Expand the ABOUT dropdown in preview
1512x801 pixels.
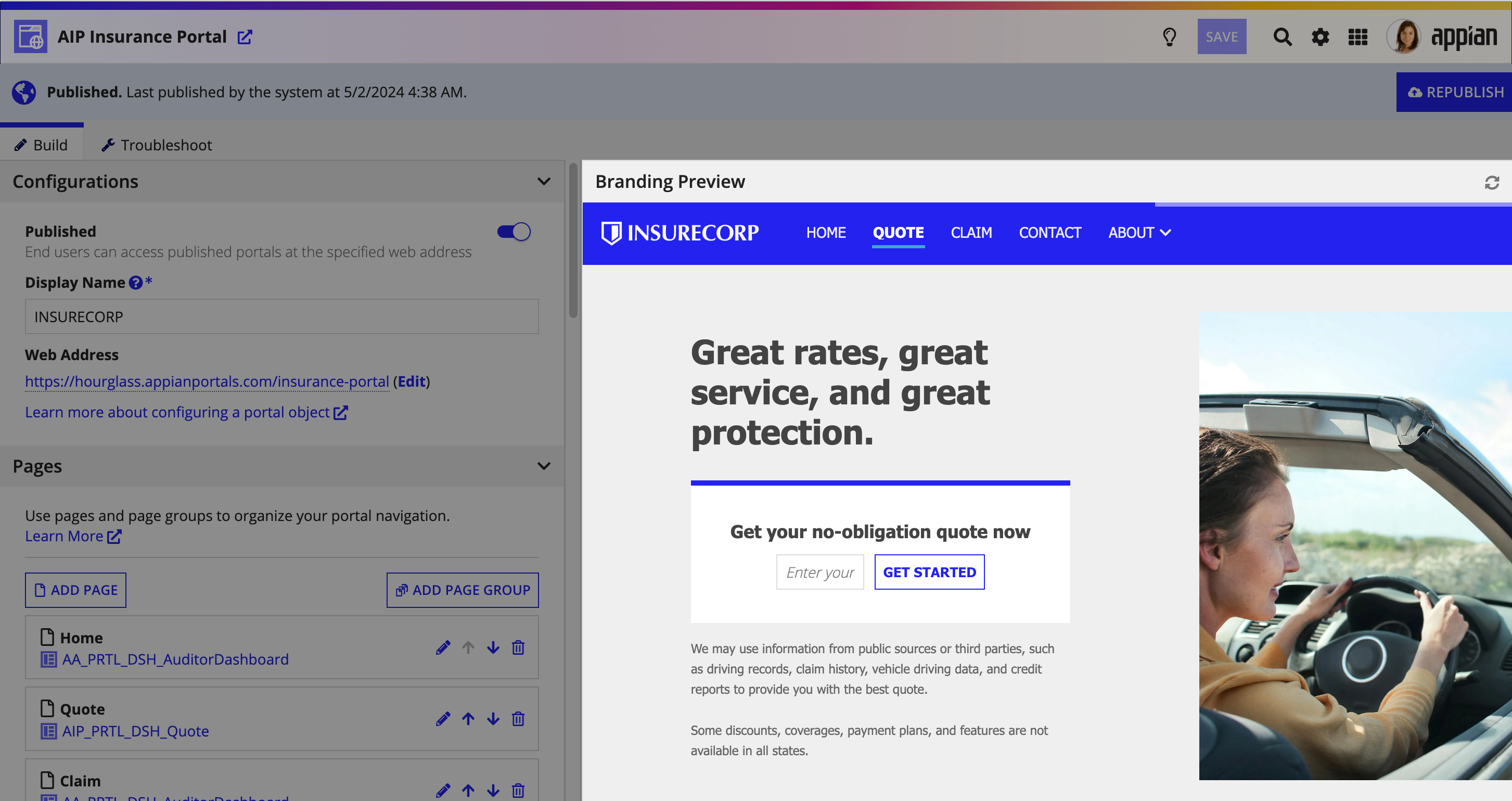[x=1139, y=233]
